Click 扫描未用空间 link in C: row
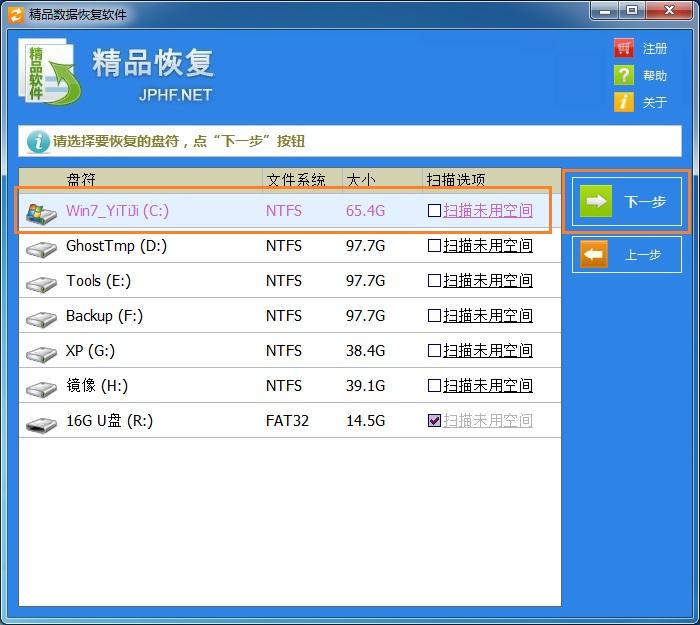Image resolution: width=700 pixels, height=625 pixels. tap(488, 210)
